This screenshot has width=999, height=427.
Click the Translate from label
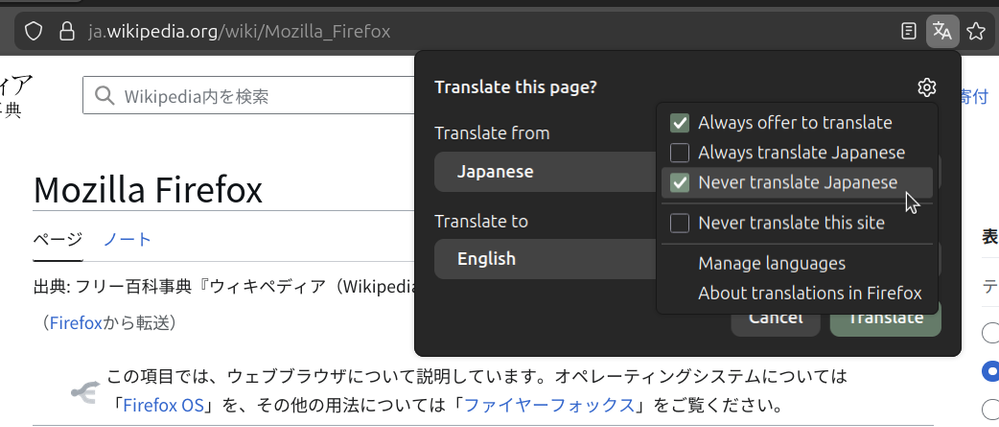coord(492,133)
